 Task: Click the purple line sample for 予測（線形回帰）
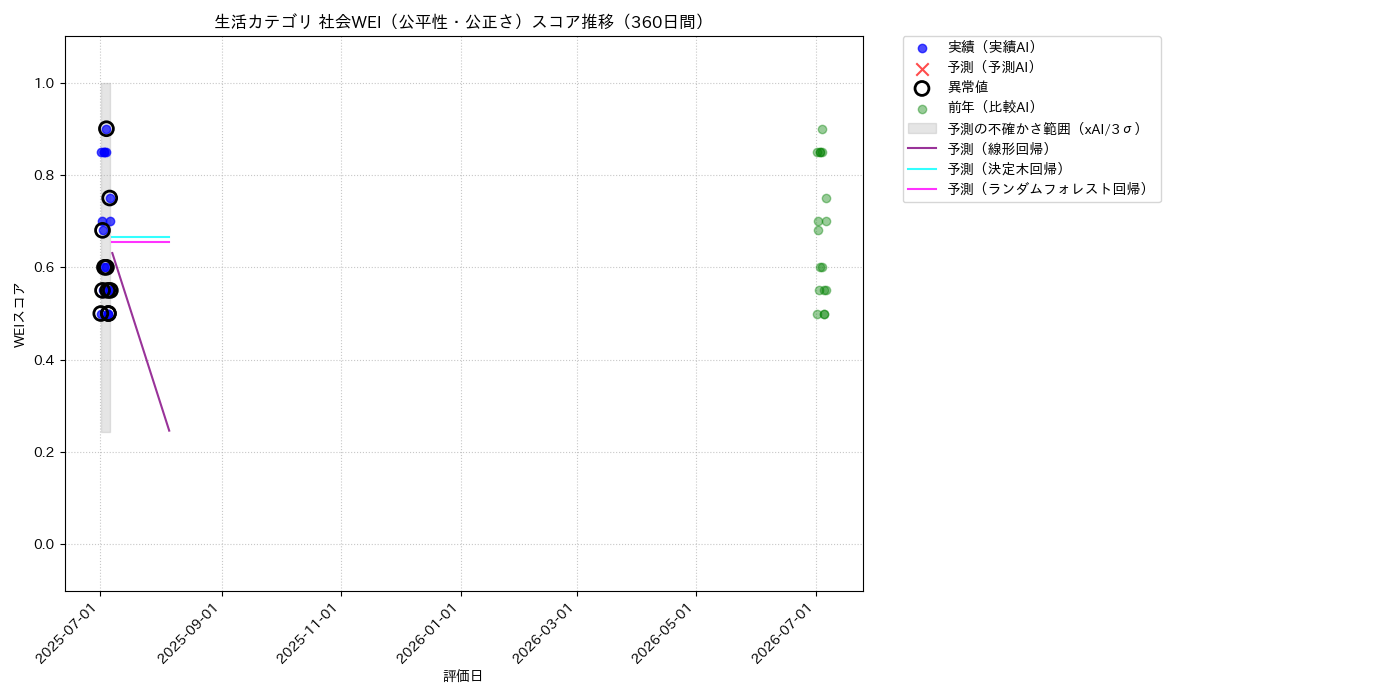coord(922,148)
